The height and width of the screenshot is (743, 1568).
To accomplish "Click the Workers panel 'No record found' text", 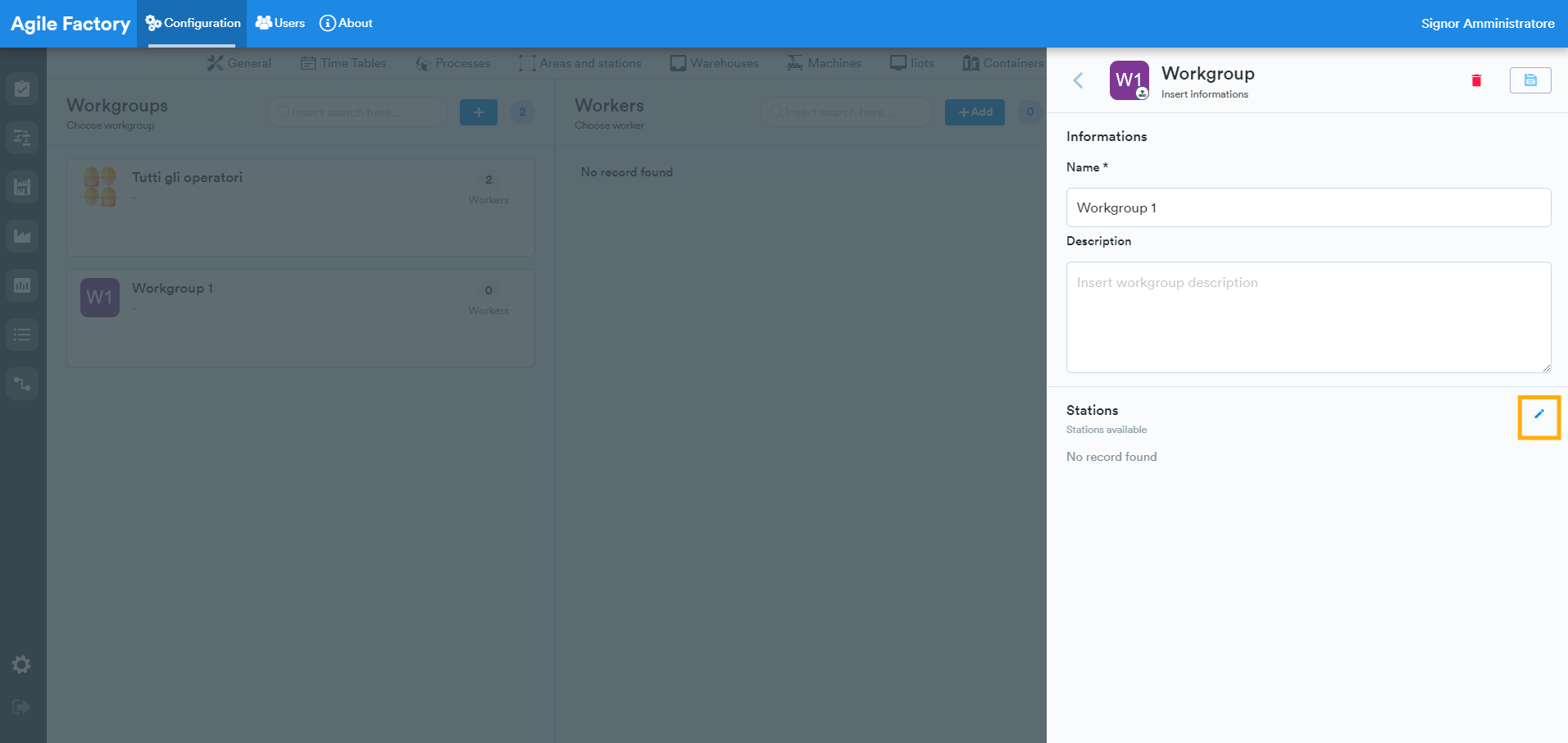I will click(626, 172).
